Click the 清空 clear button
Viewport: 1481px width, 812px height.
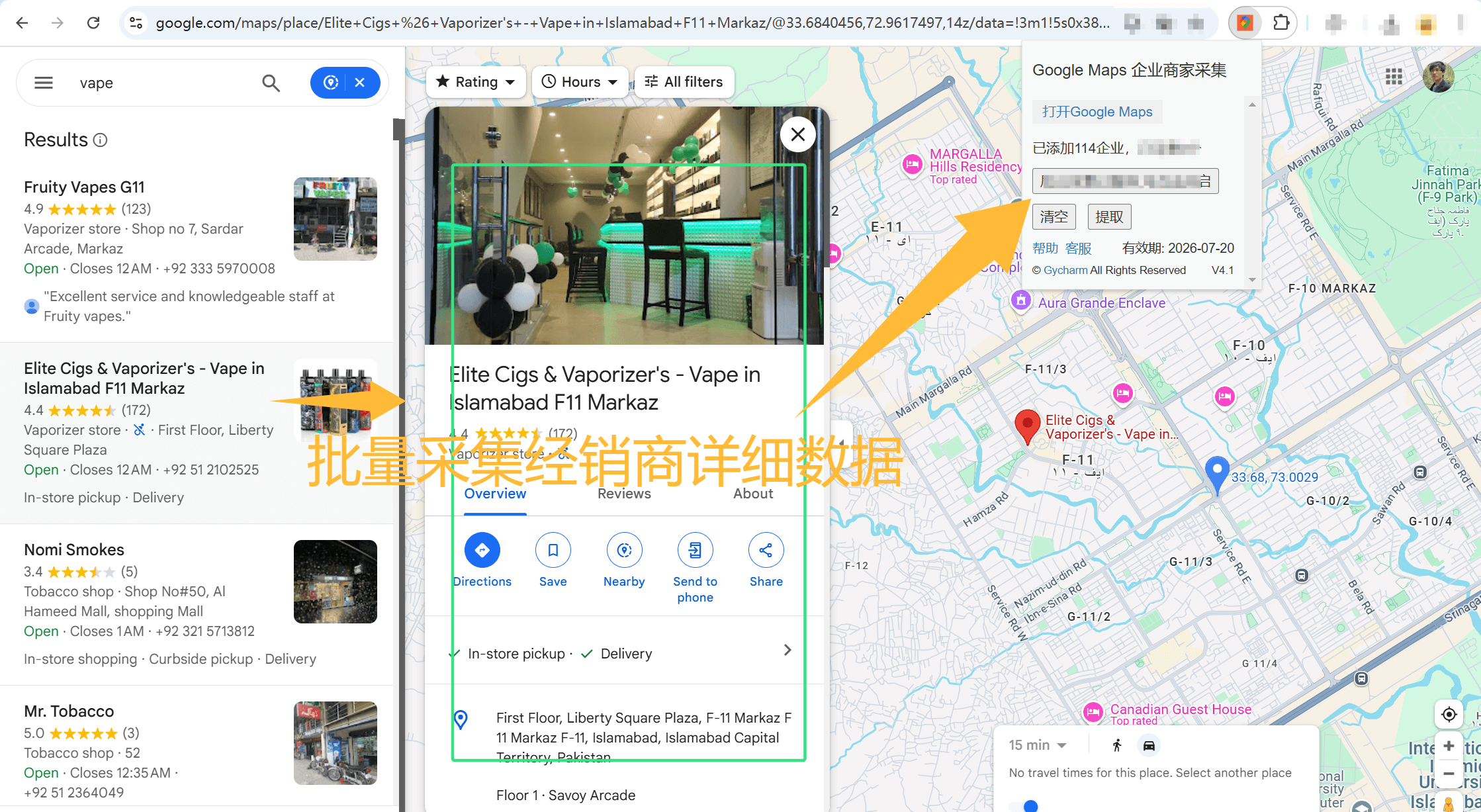[x=1054, y=217]
